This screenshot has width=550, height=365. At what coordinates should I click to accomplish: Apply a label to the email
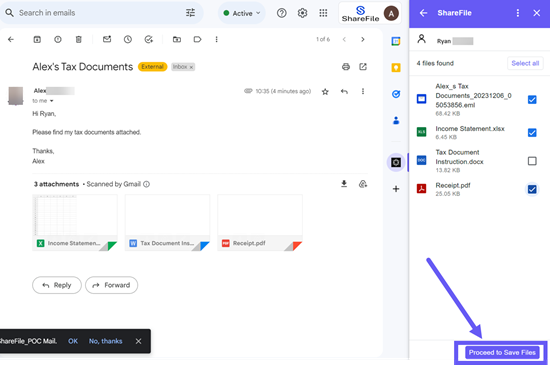(197, 39)
